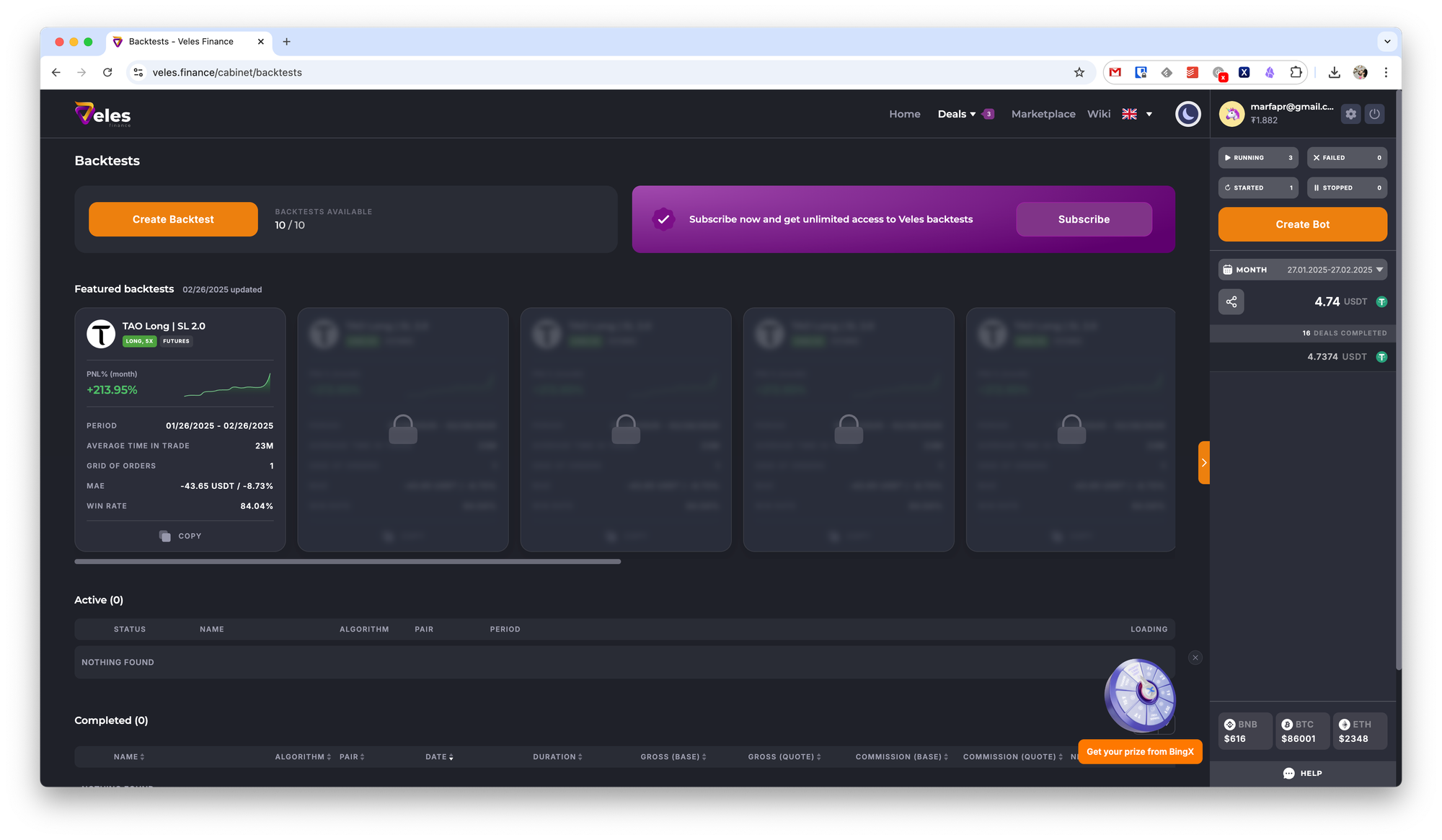Open account settings gear icon
1442x840 pixels.
[1350, 114]
